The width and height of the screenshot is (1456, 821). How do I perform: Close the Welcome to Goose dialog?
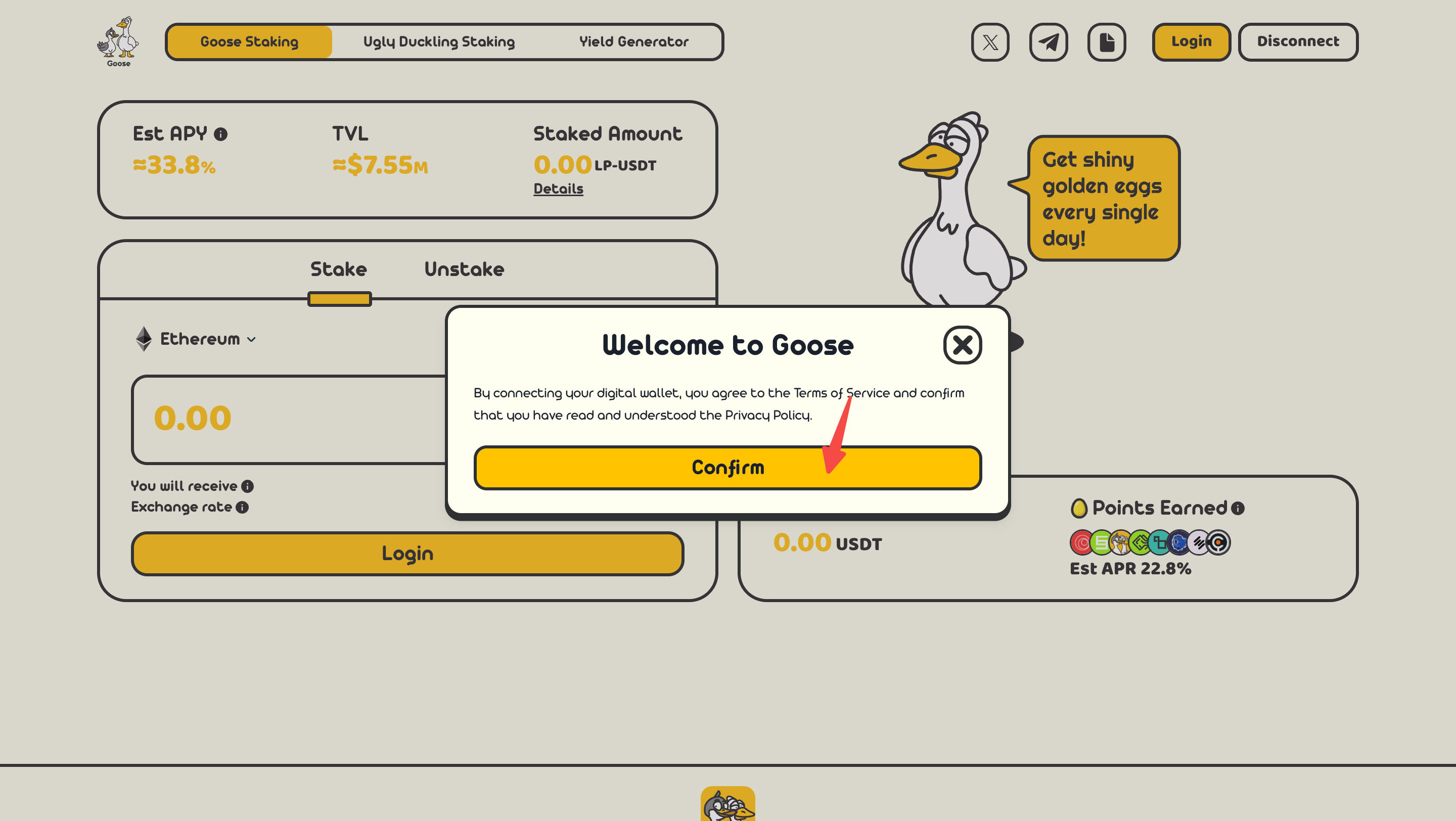pos(962,345)
